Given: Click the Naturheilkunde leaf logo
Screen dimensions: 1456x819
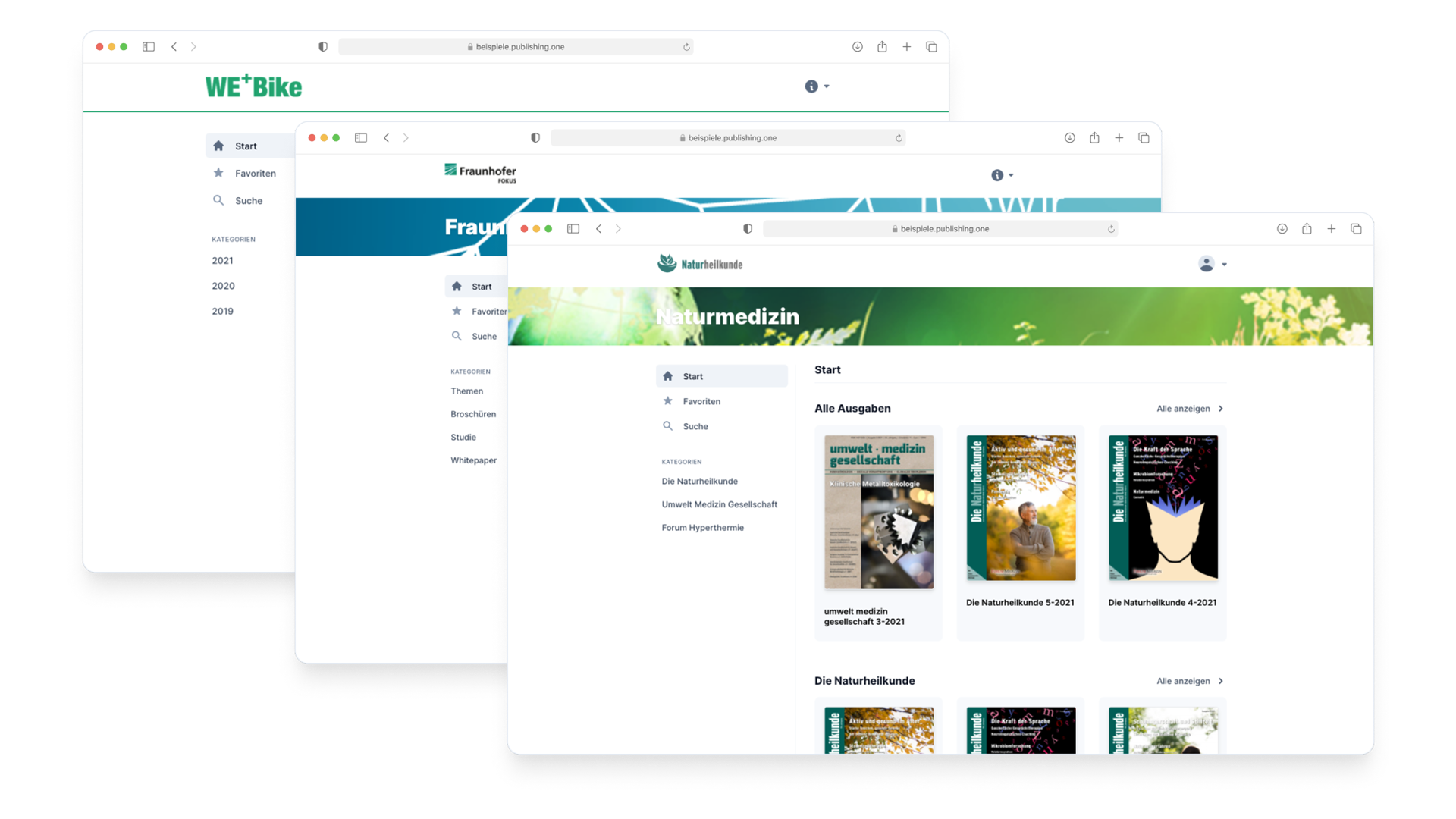Looking at the screenshot, I should [667, 263].
